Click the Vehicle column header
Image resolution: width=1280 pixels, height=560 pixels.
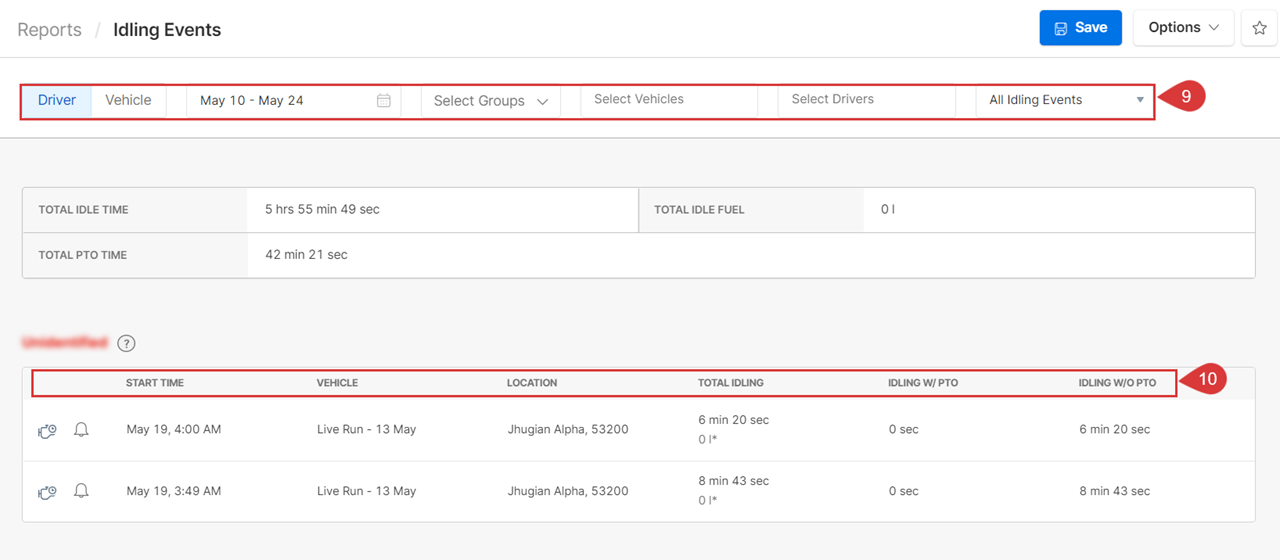[x=337, y=383]
